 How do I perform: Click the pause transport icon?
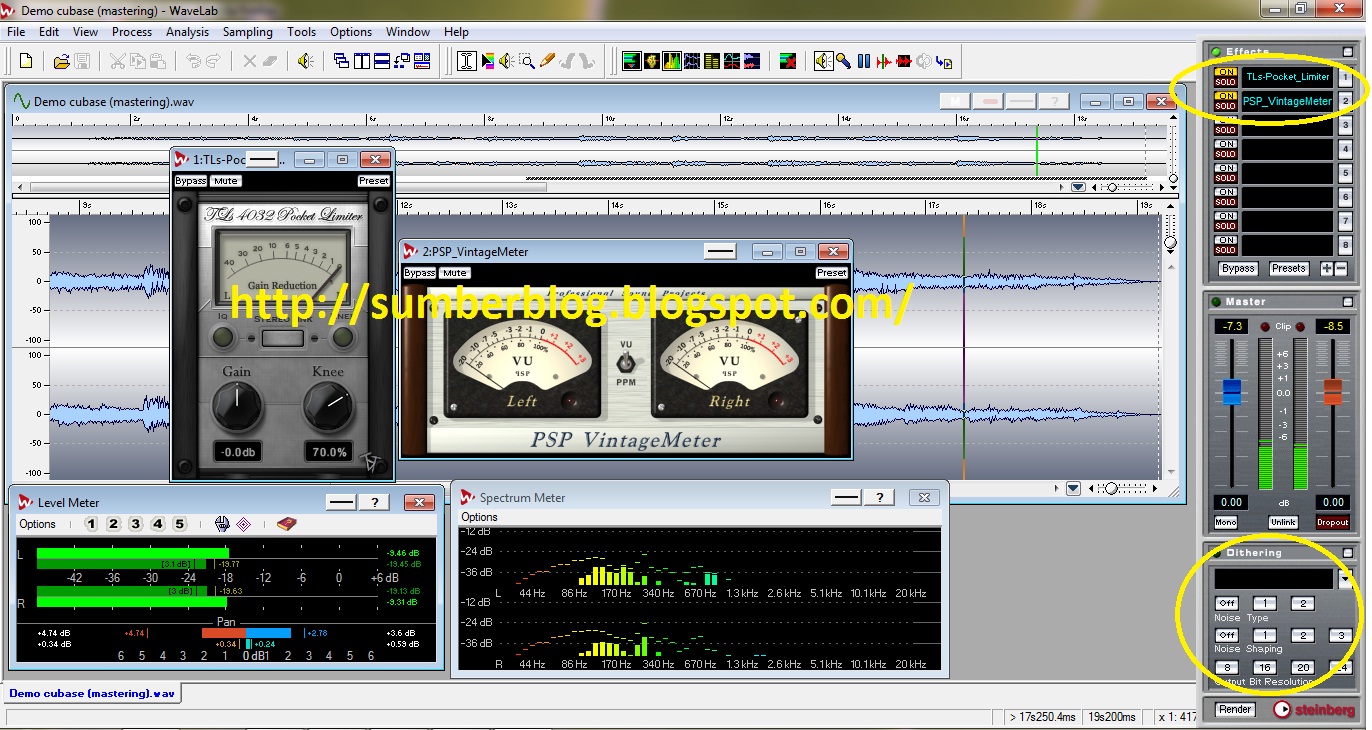(x=864, y=61)
